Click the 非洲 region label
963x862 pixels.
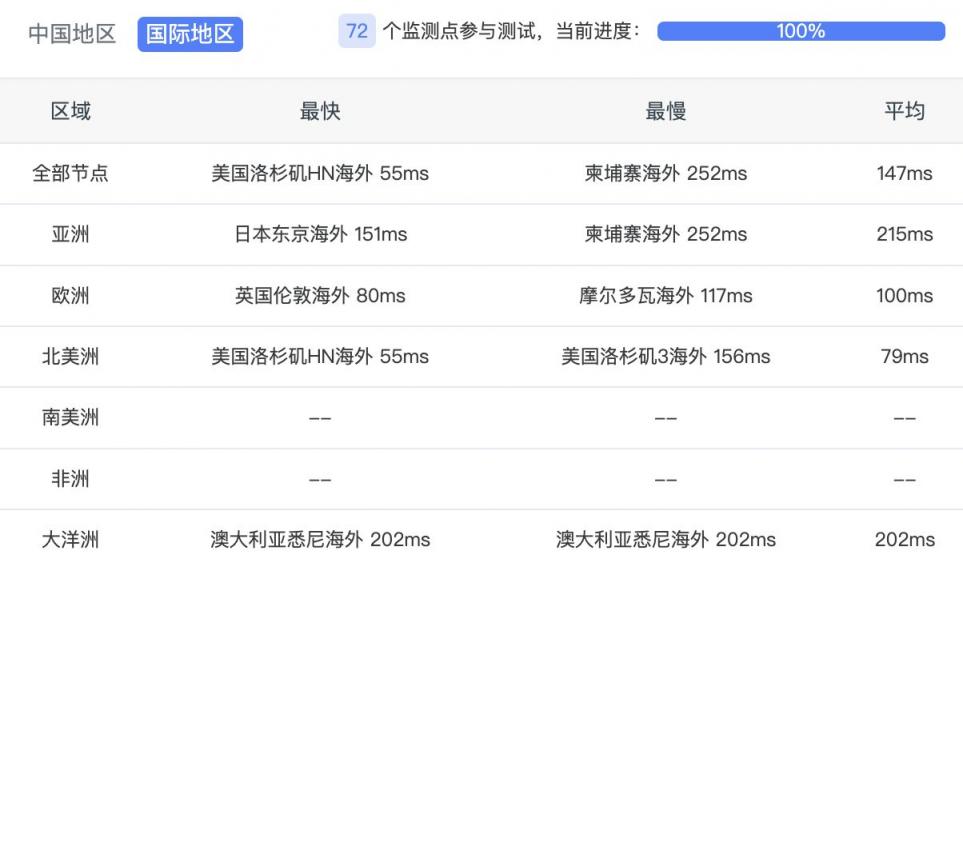pyautogui.click(x=70, y=479)
